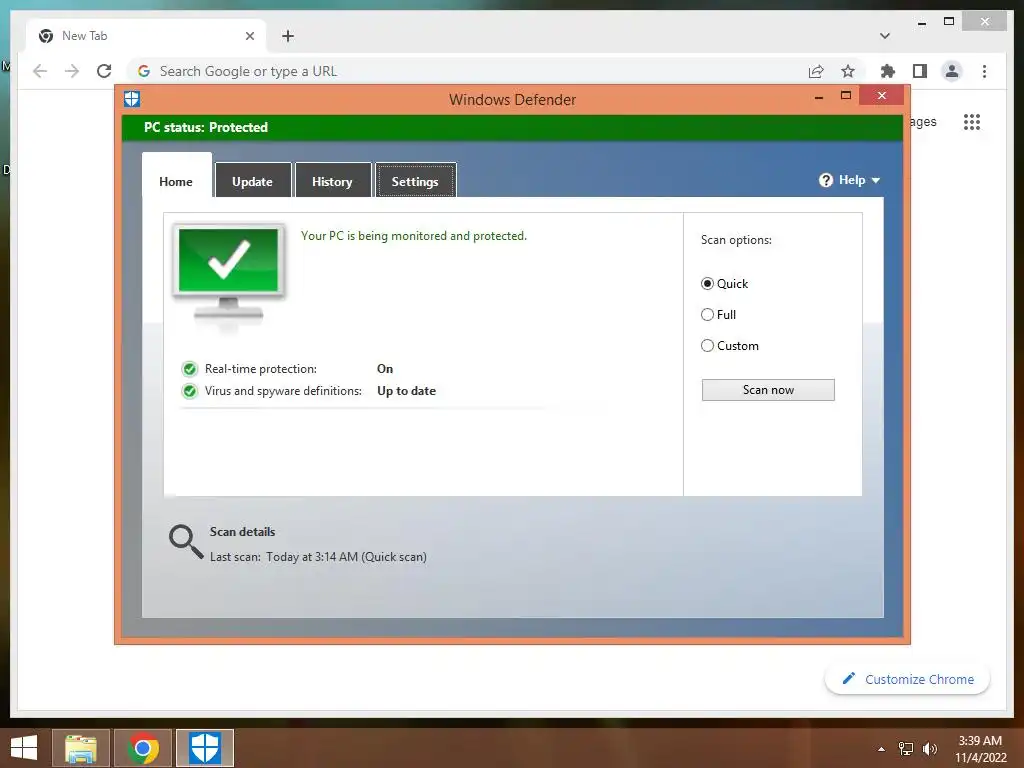
Task: Click the Virus and spyware definitions check icon
Action: click(x=189, y=391)
